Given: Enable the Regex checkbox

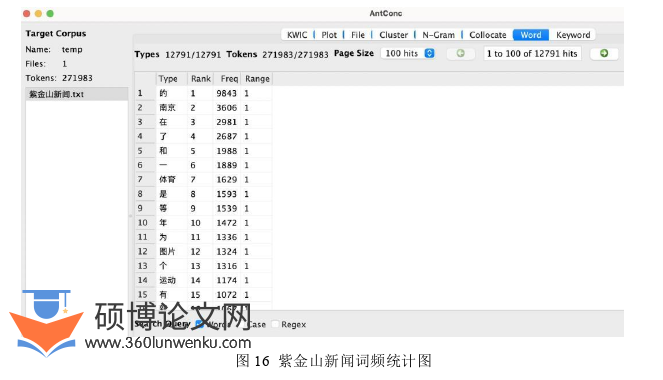Looking at the screenshot, I should 276,324.
